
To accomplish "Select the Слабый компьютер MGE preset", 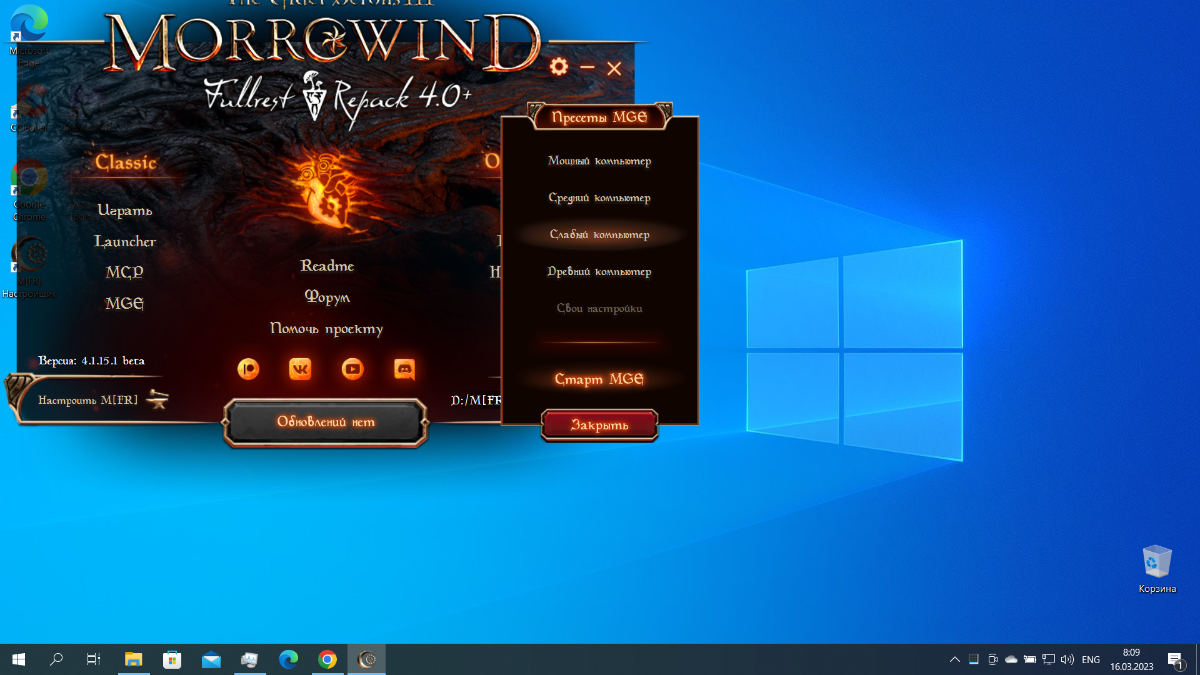I will pos(600,235).
